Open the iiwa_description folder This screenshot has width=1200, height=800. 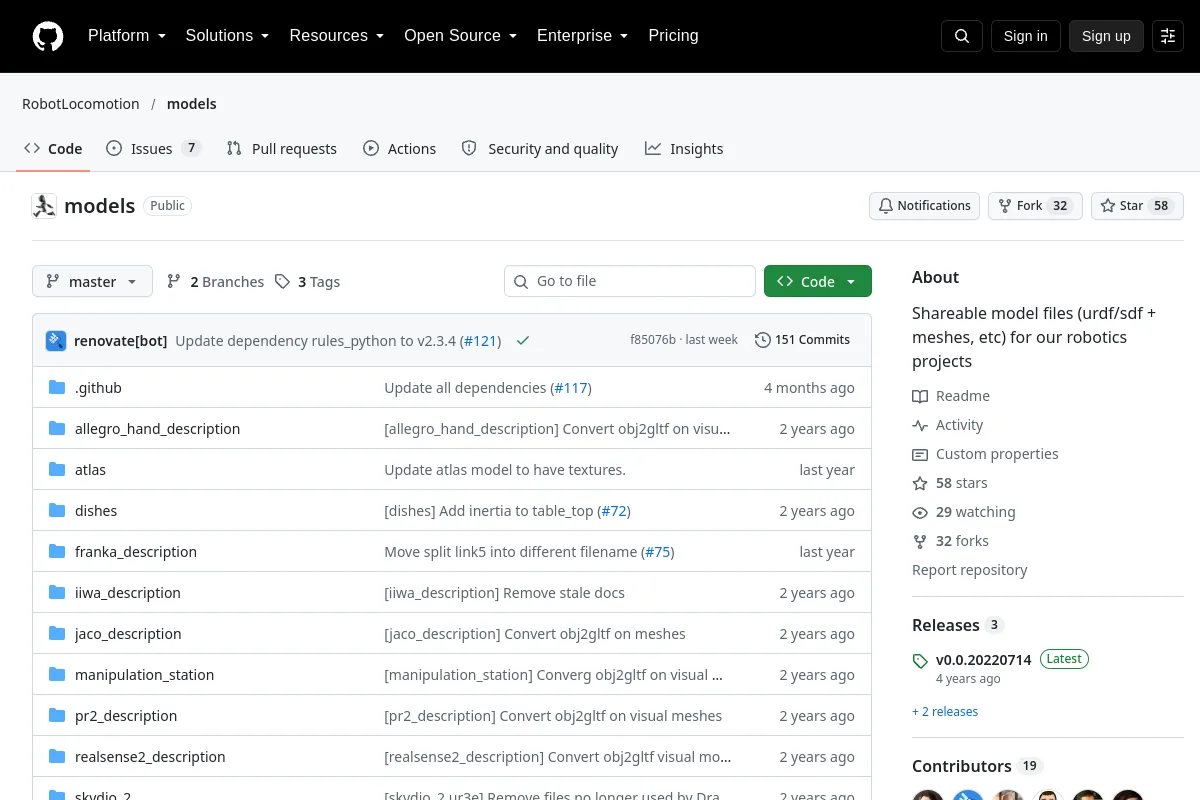(128, 593)
